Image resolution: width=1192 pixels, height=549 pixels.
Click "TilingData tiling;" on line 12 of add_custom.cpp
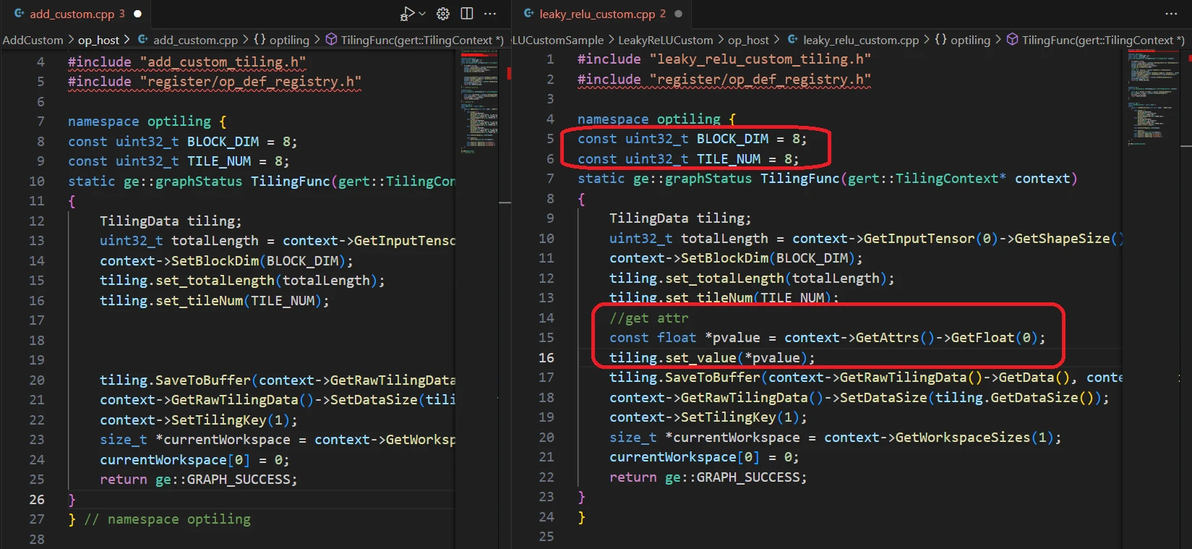click(170, 221)
